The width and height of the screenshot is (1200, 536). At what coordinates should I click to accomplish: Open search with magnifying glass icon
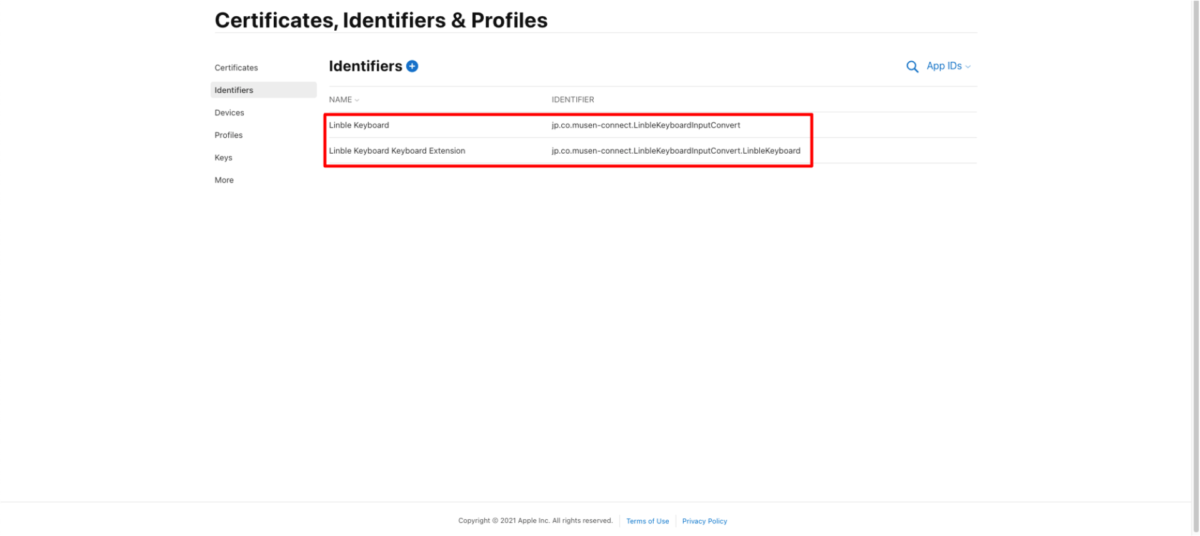point(912,66)
